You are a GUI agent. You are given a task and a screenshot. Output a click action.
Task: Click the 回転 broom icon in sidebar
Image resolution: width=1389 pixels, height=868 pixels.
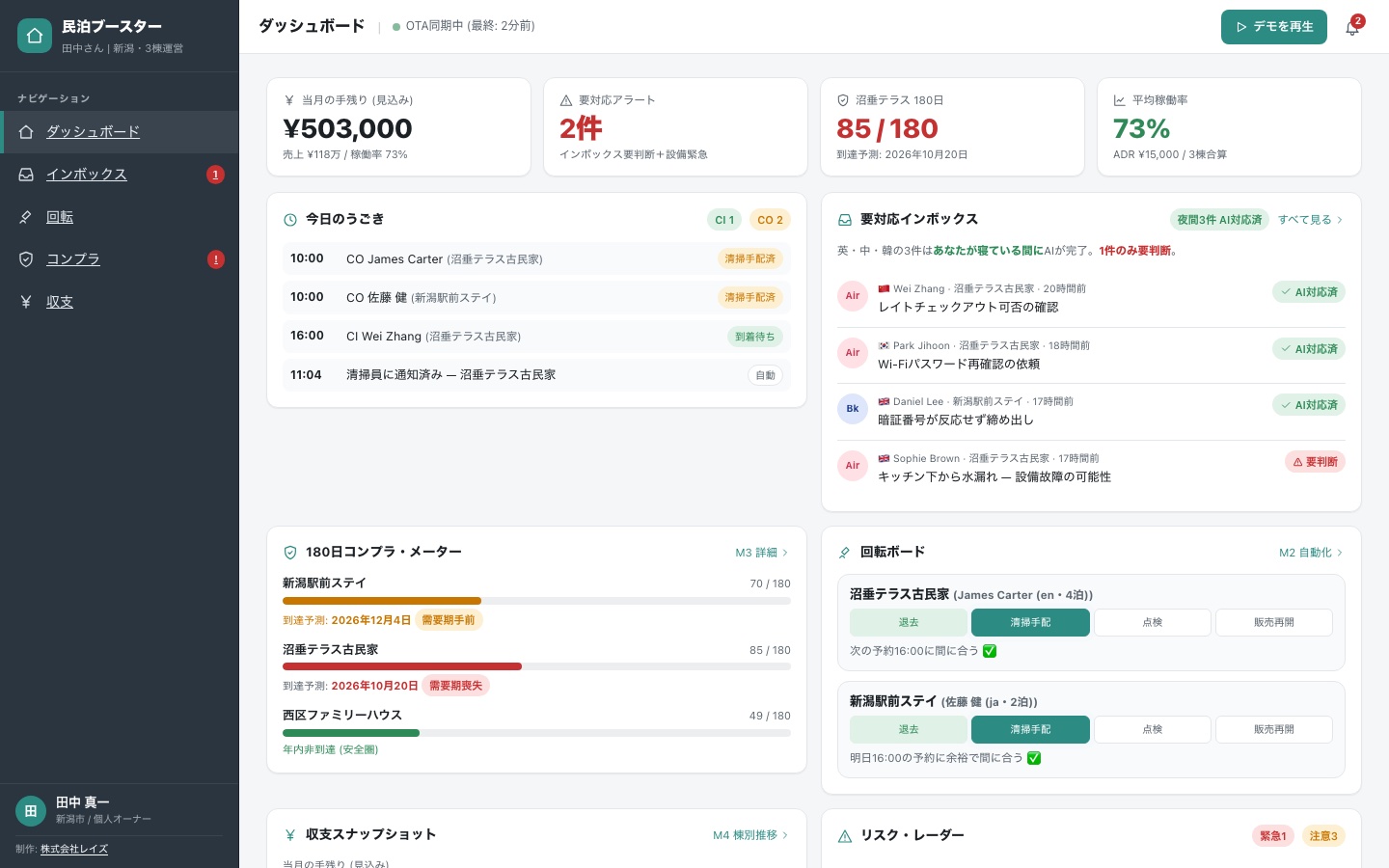point(26,217)
